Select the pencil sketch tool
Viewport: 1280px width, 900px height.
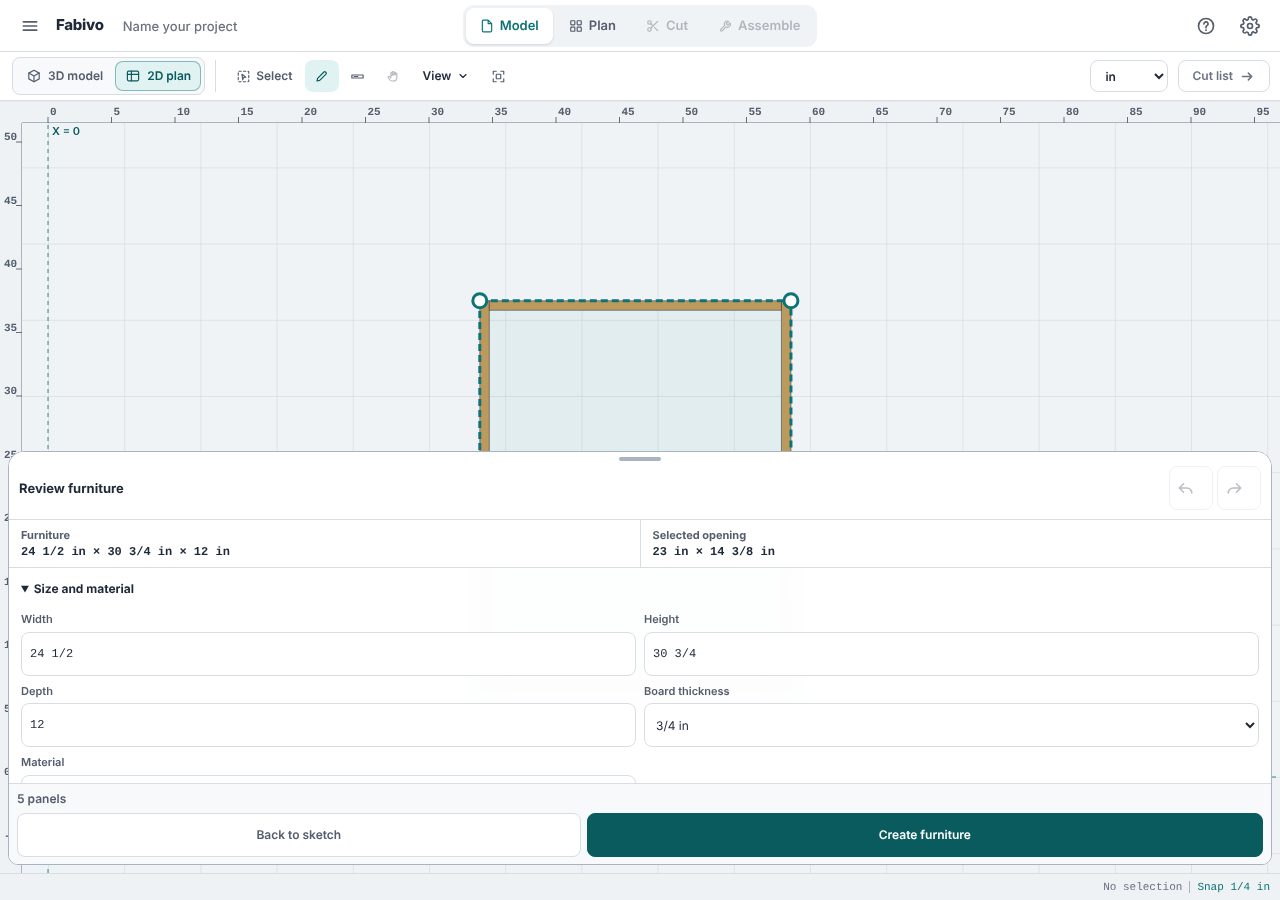[x=322, y=76]
